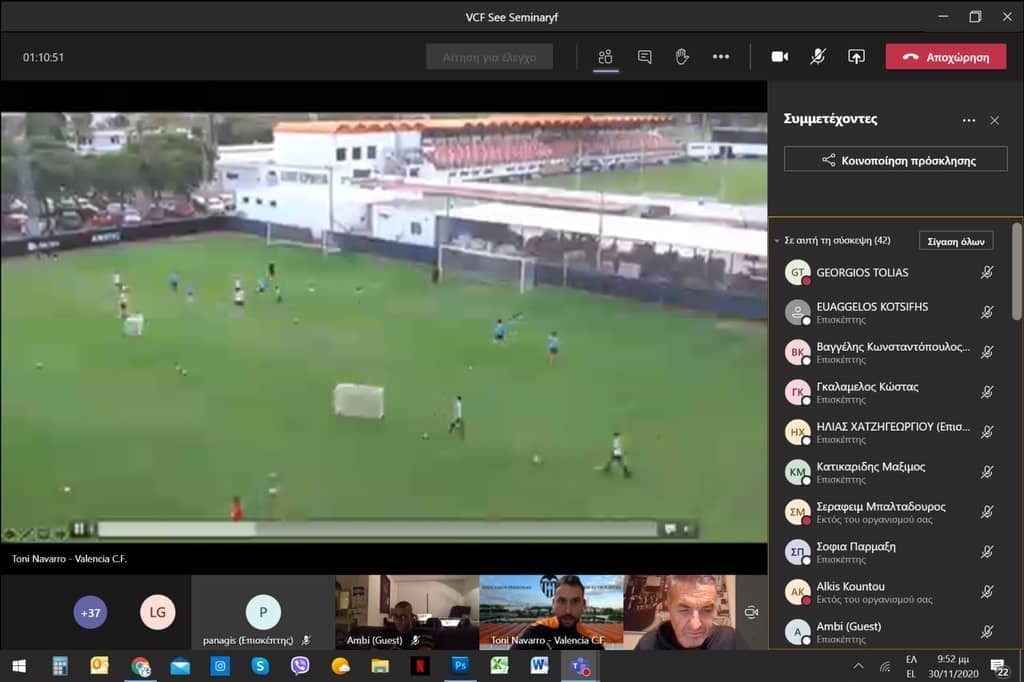Select participant Κατικαριδης Μαξιμος
Image resolution: width=1024 pixels, height=682 pixels.
click(x=891, y=472)
